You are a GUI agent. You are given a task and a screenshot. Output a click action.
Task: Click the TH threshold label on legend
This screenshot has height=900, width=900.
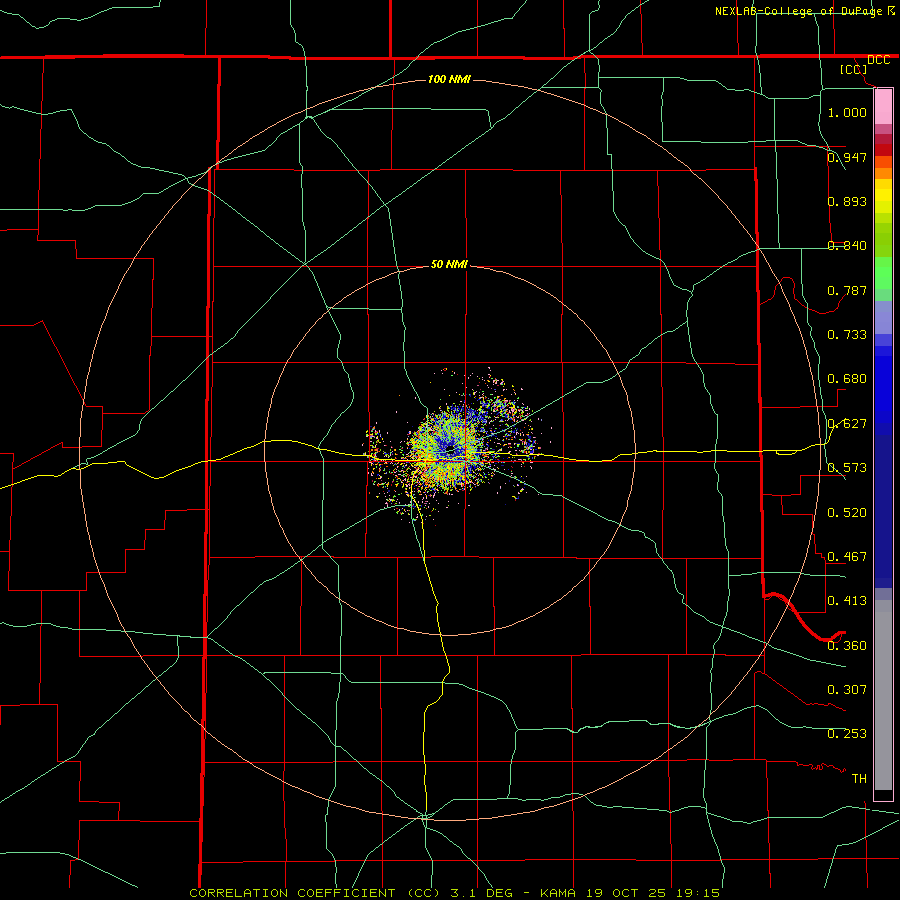click(x=859, y=779)
